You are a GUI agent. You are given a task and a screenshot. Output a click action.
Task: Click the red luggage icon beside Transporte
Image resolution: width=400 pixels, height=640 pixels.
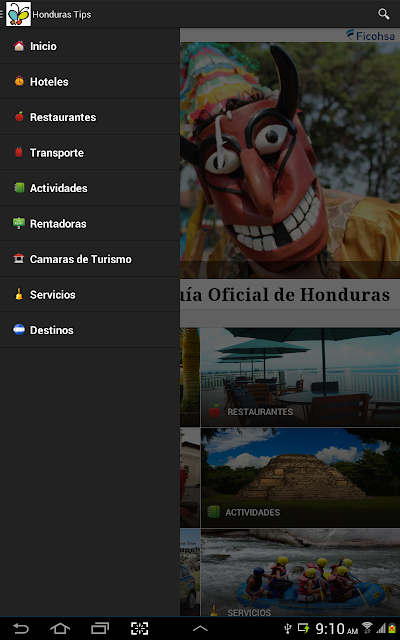click(x=19, y=152)
